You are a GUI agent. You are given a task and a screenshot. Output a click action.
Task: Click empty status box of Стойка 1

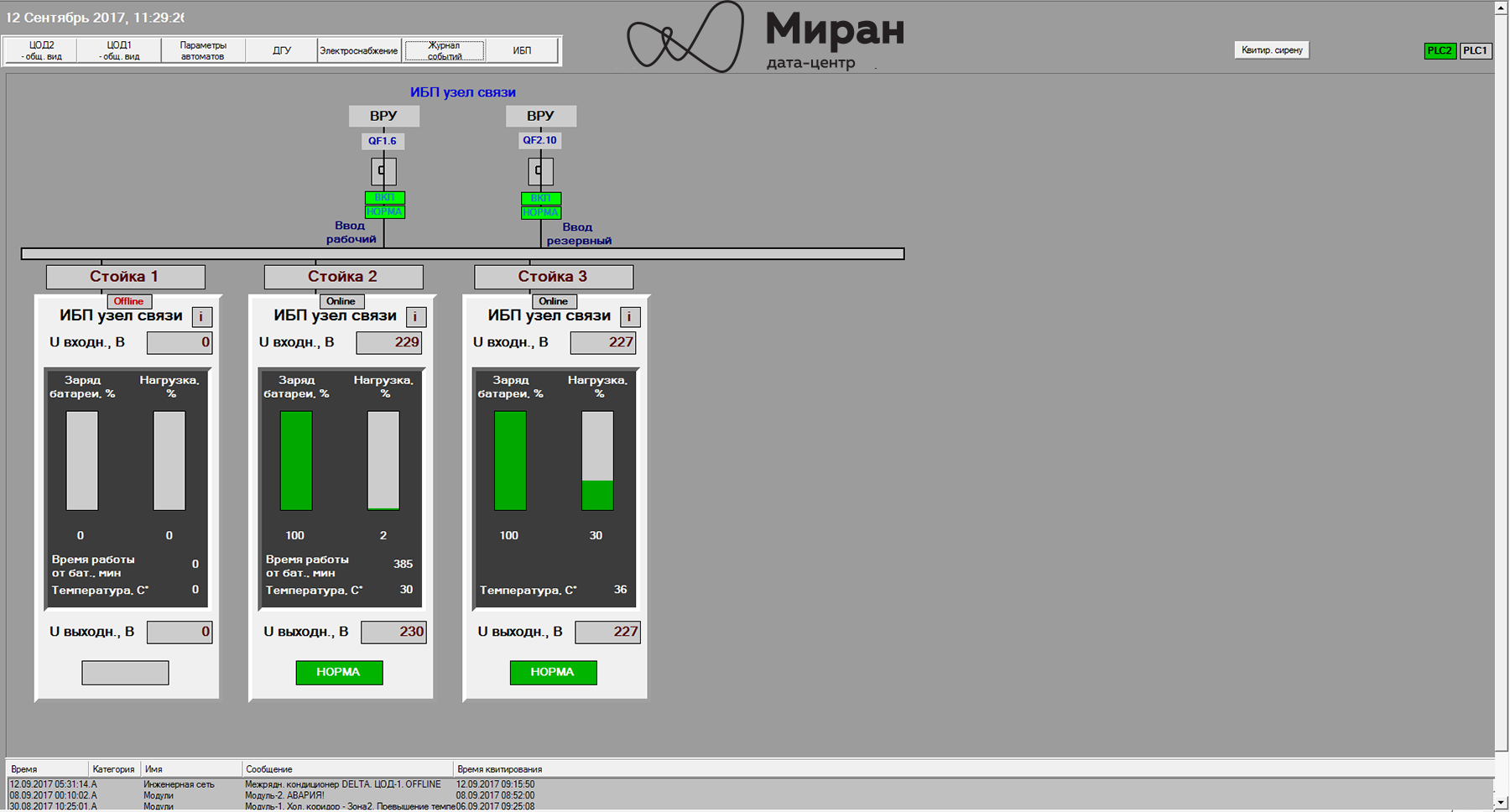tap(125, 673)
